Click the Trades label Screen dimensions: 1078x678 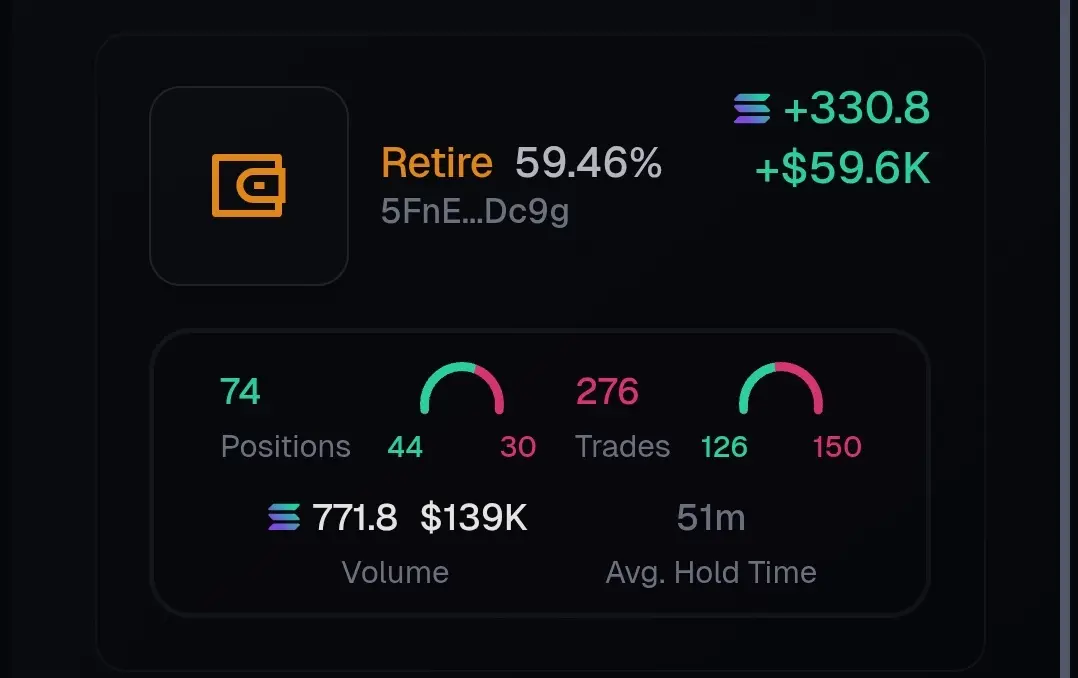(622, 447)
